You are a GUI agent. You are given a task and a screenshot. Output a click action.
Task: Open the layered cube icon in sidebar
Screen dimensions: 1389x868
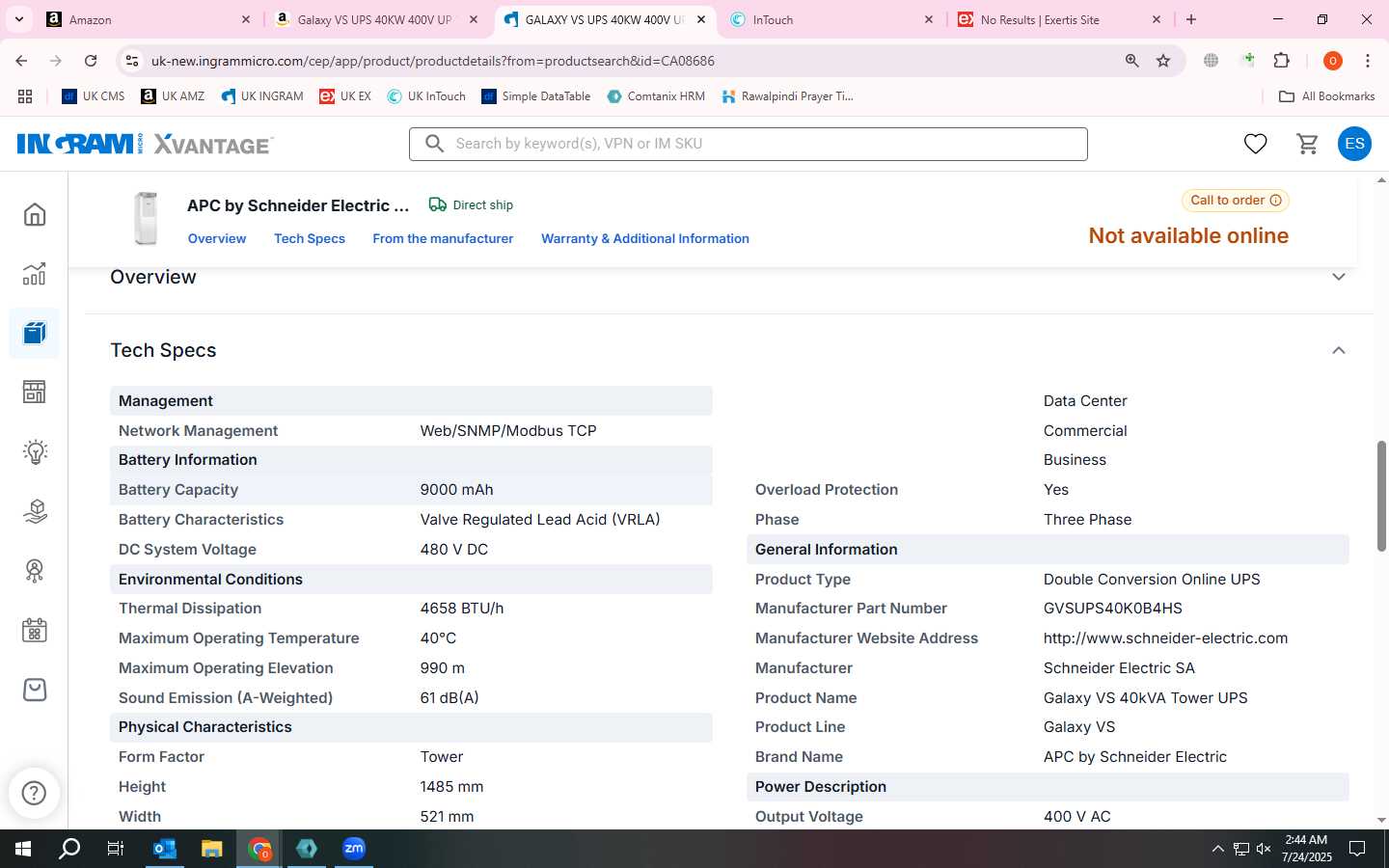click(35, 511)
